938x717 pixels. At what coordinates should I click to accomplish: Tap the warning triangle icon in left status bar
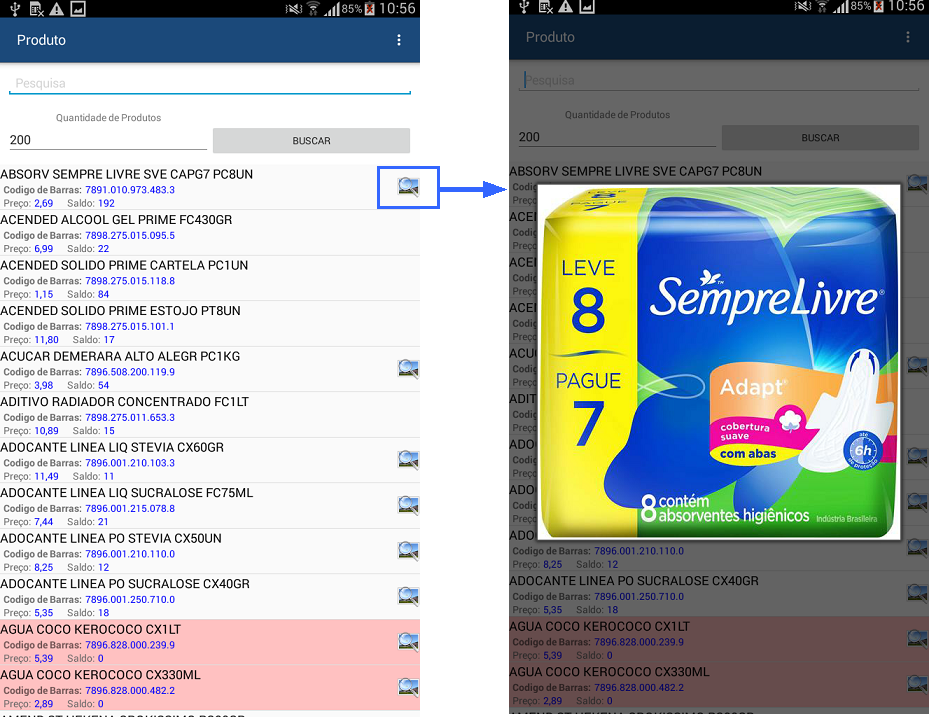[56, 8]
